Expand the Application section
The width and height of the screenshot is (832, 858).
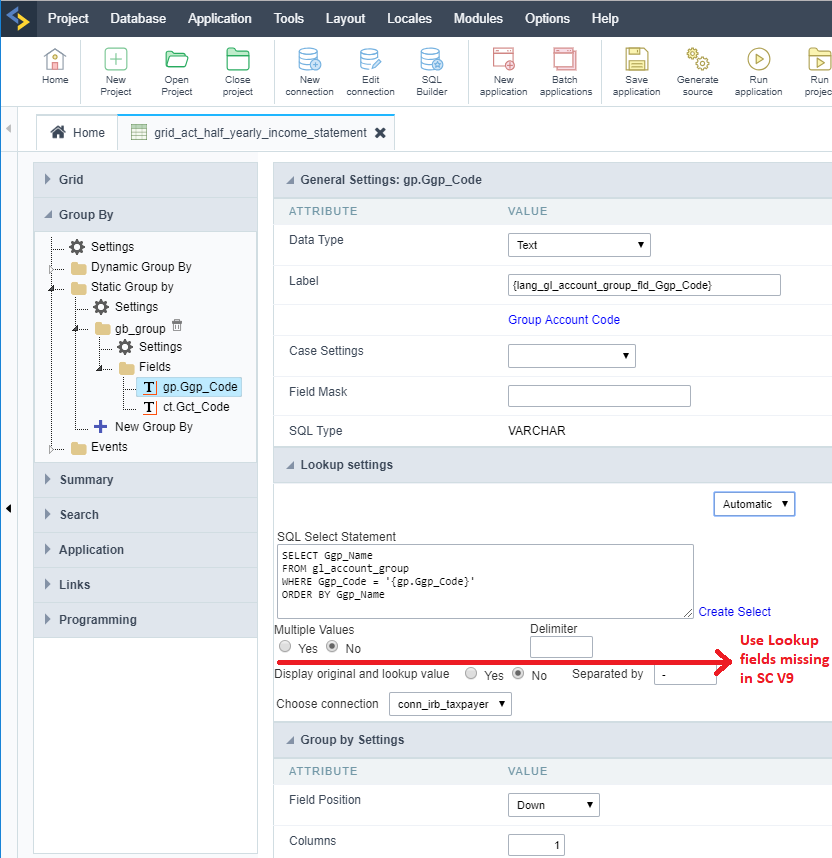pos(146,550)
